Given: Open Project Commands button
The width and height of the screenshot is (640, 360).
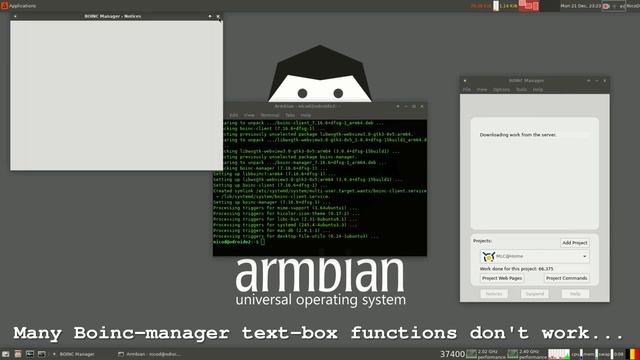Looking at the screenshot, I should [567, 278].
